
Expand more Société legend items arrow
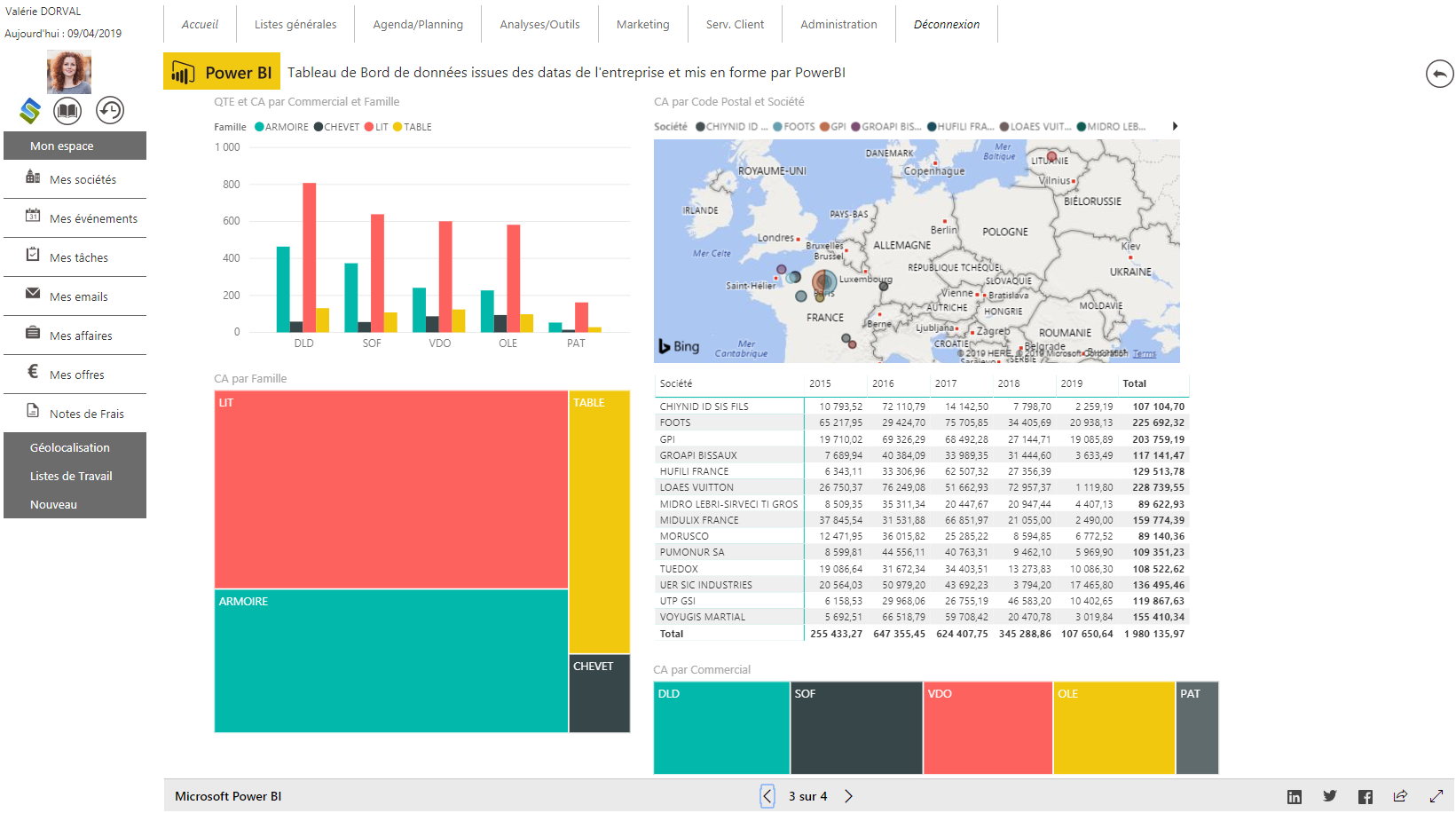[x=1175, y=127]
